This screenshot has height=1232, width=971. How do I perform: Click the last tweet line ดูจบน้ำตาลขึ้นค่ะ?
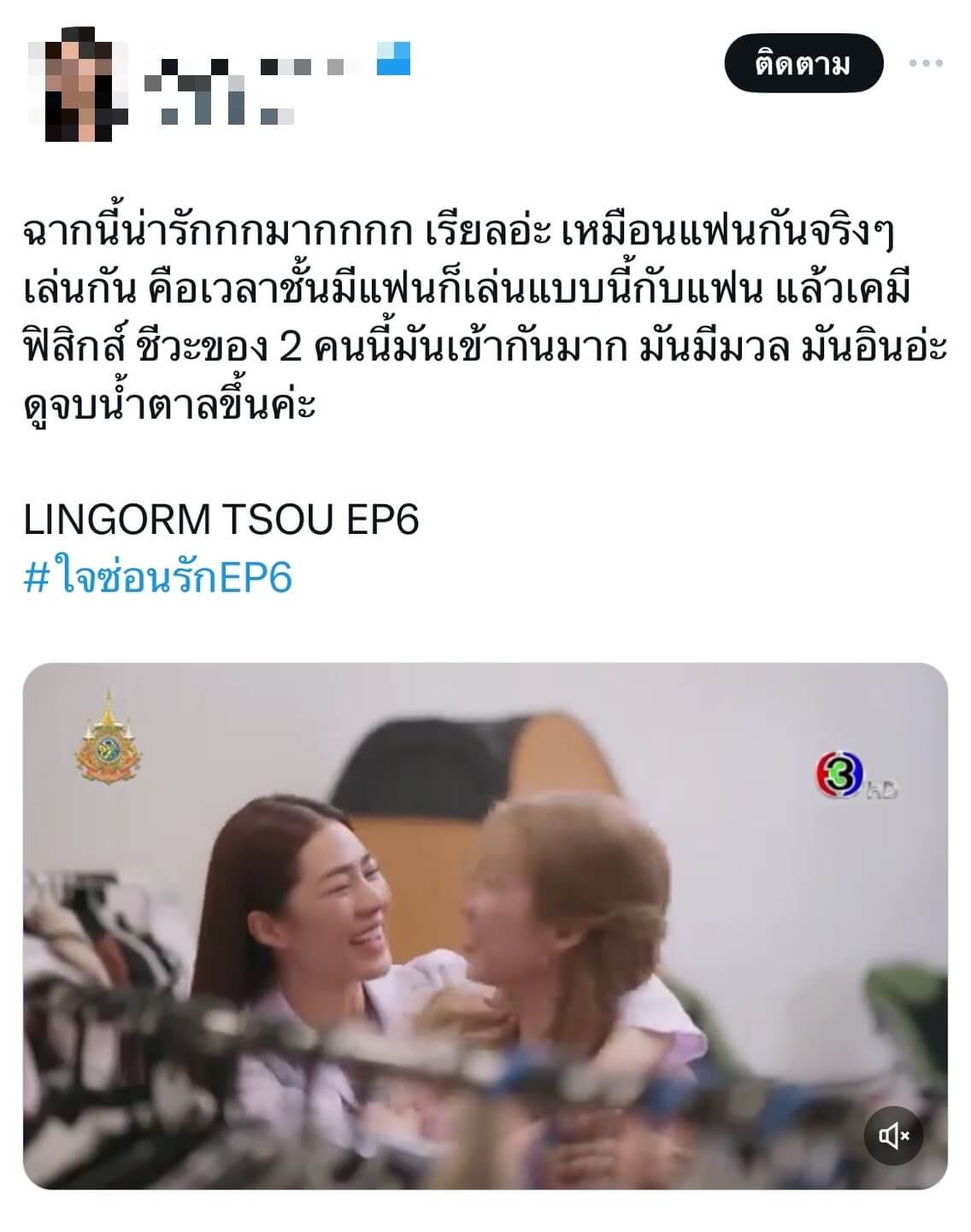[170, 405]
